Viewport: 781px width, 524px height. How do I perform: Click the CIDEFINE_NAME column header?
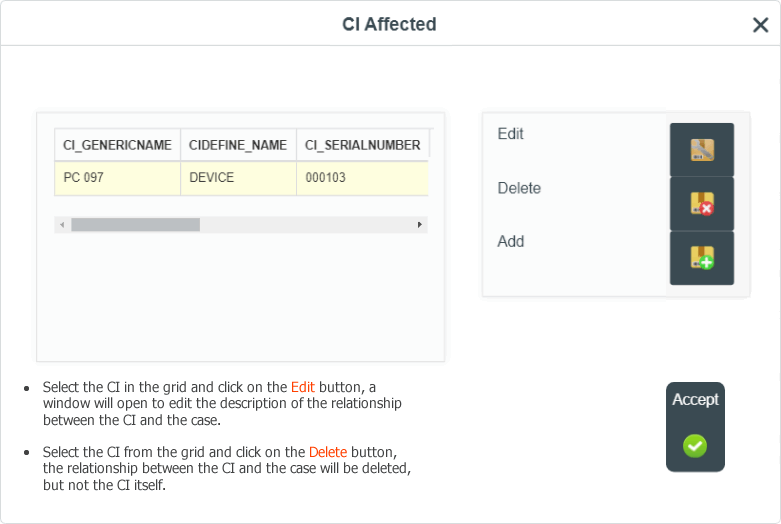pos(238,145)
